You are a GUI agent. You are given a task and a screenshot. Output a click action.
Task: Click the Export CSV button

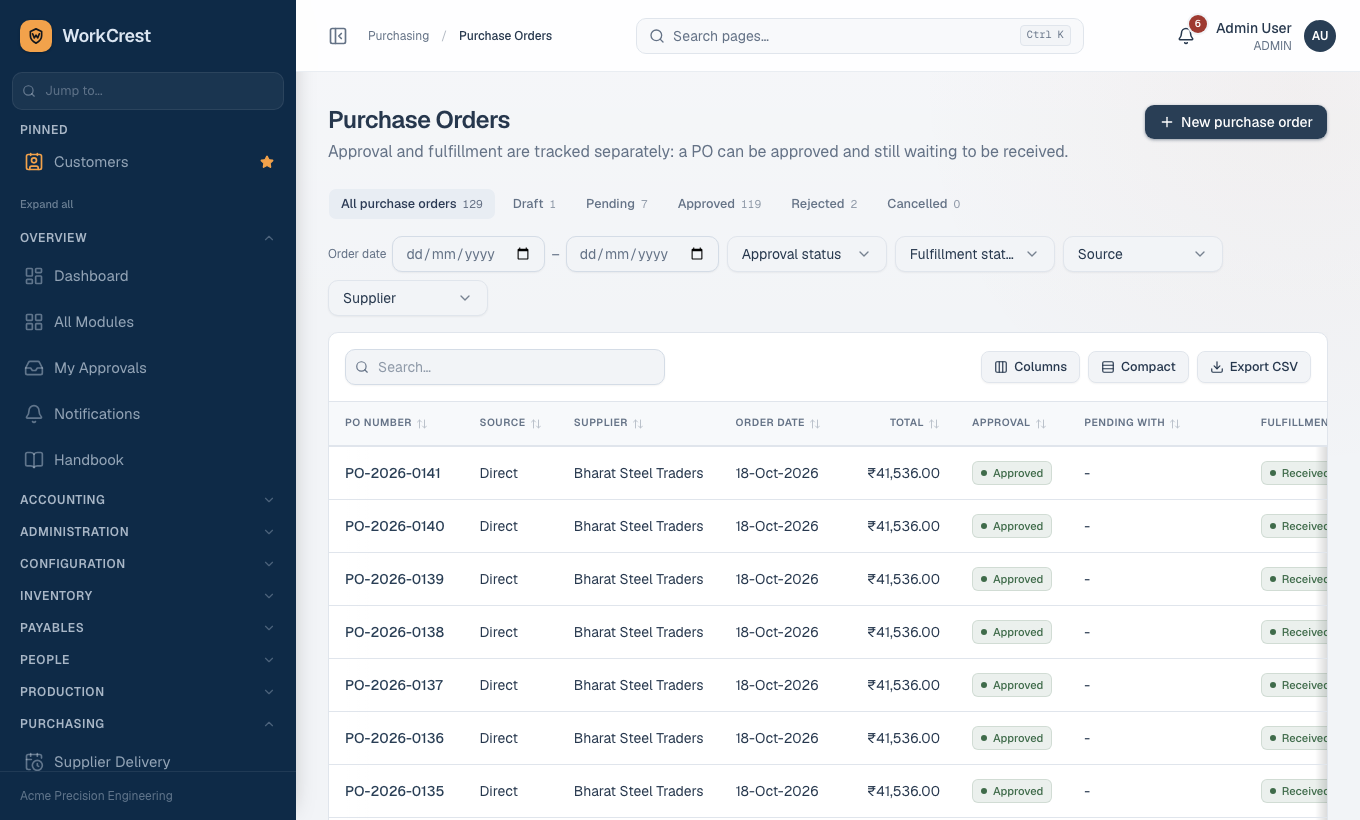[x=1254, y=367]
